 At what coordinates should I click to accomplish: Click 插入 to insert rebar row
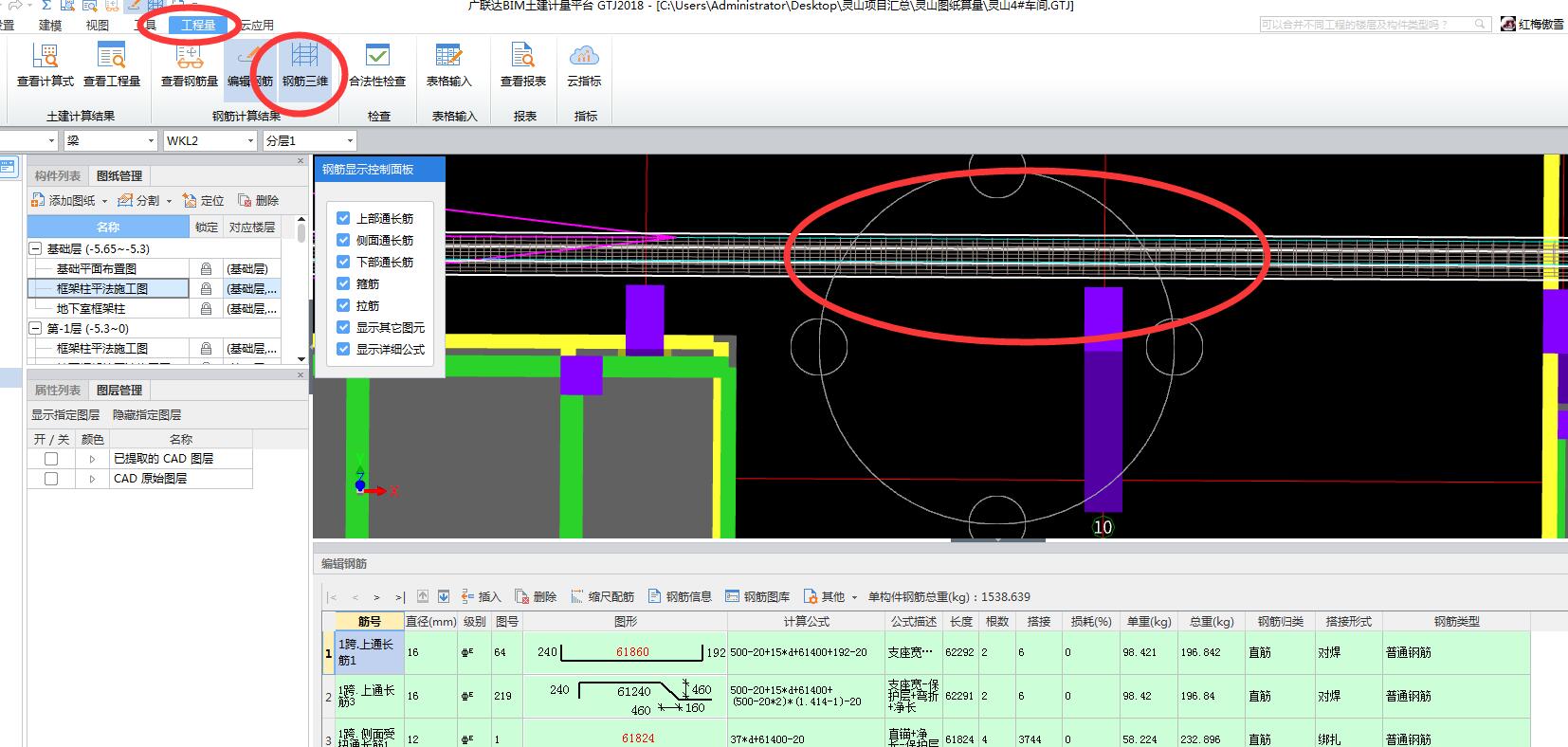coord(481,596)
